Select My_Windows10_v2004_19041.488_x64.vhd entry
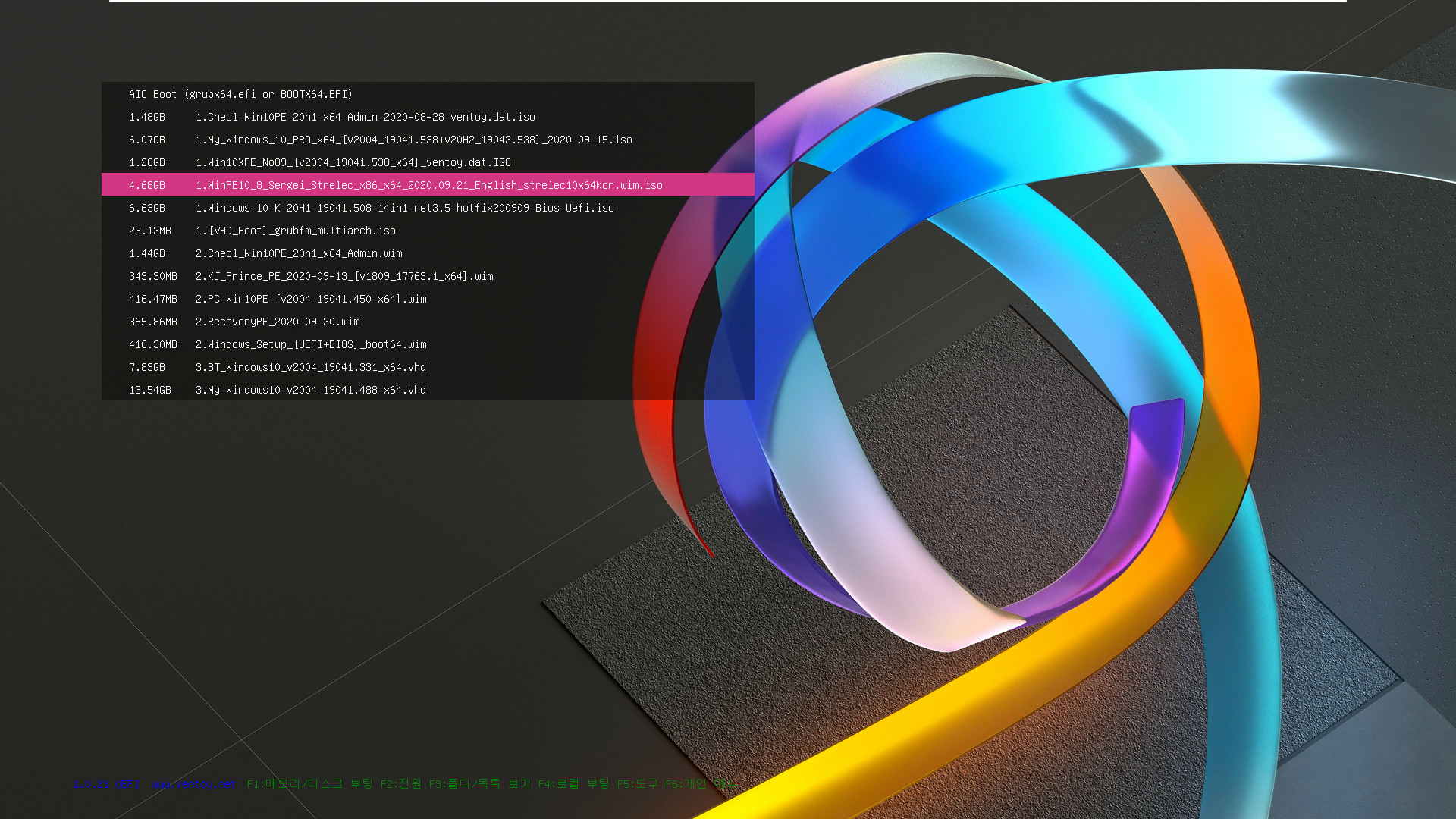Screen dimensions: 1456x819 coord(428,390)
